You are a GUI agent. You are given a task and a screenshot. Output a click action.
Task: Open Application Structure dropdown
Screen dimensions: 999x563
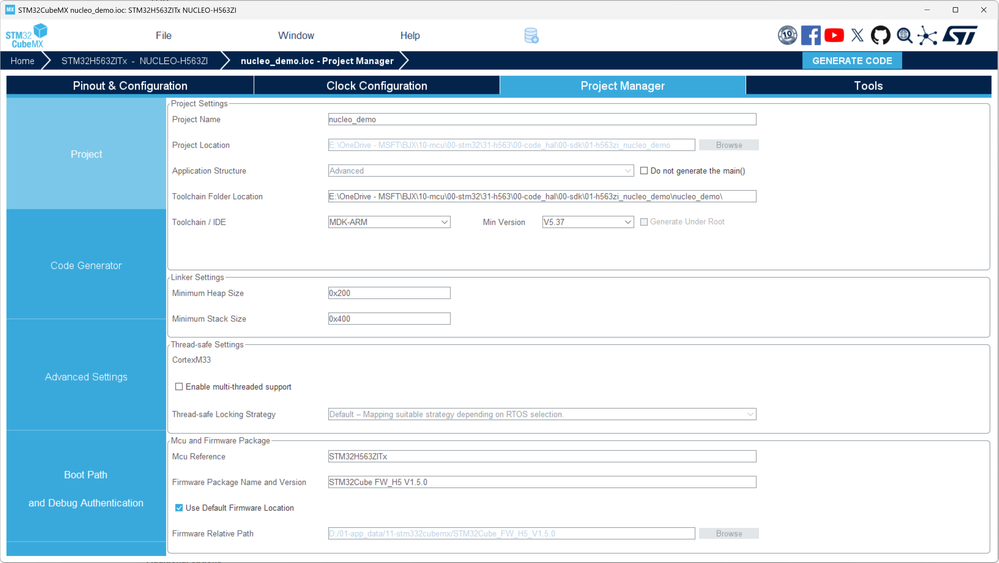tap(481, 171)
